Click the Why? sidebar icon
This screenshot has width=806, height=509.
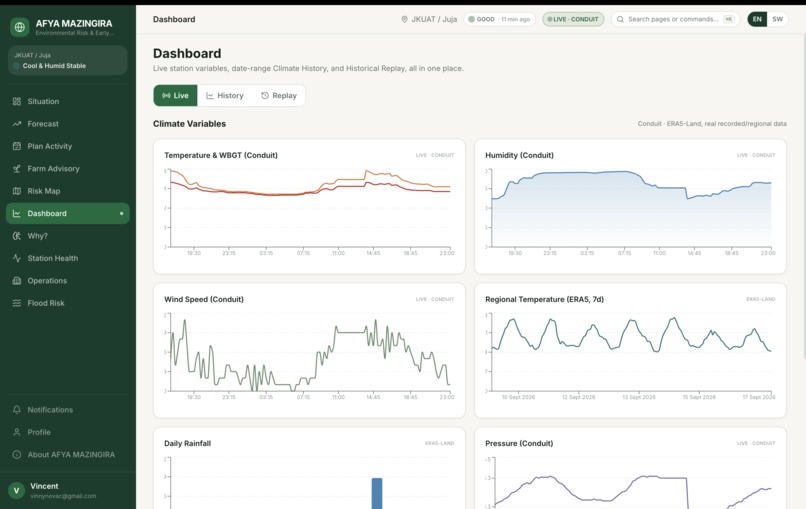[17, 236]
